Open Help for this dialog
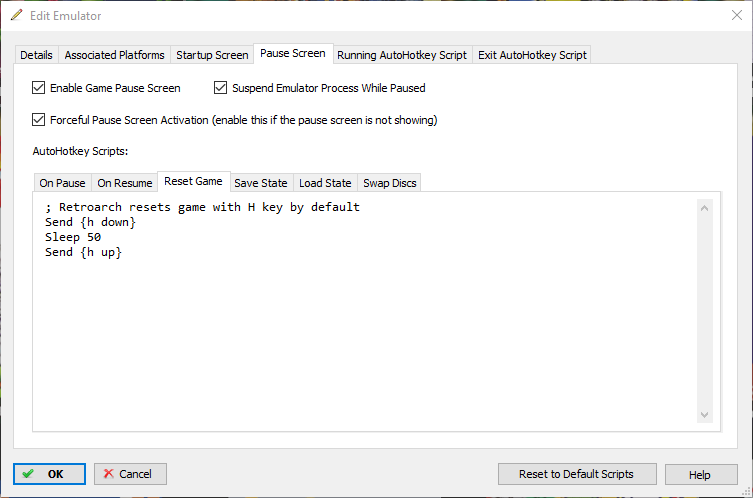Viewport: 753px width, 498px height. (700, 474)
